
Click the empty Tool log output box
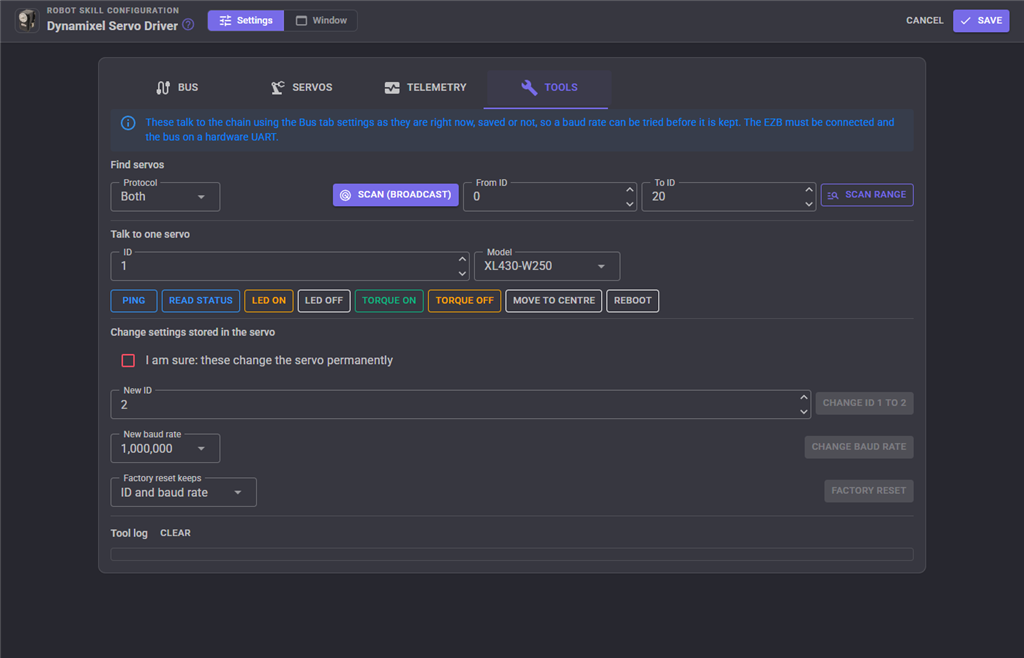512,554
